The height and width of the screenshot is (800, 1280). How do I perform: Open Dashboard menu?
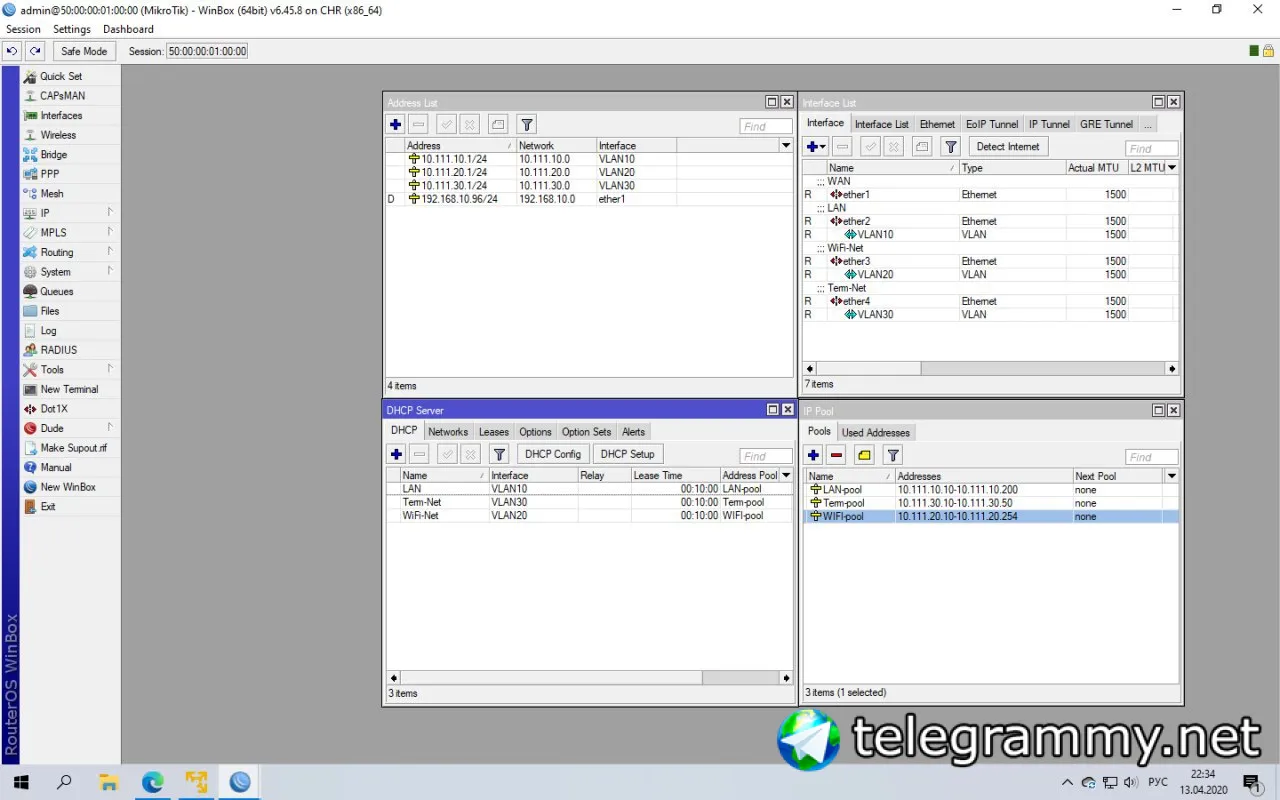(128, 29)
